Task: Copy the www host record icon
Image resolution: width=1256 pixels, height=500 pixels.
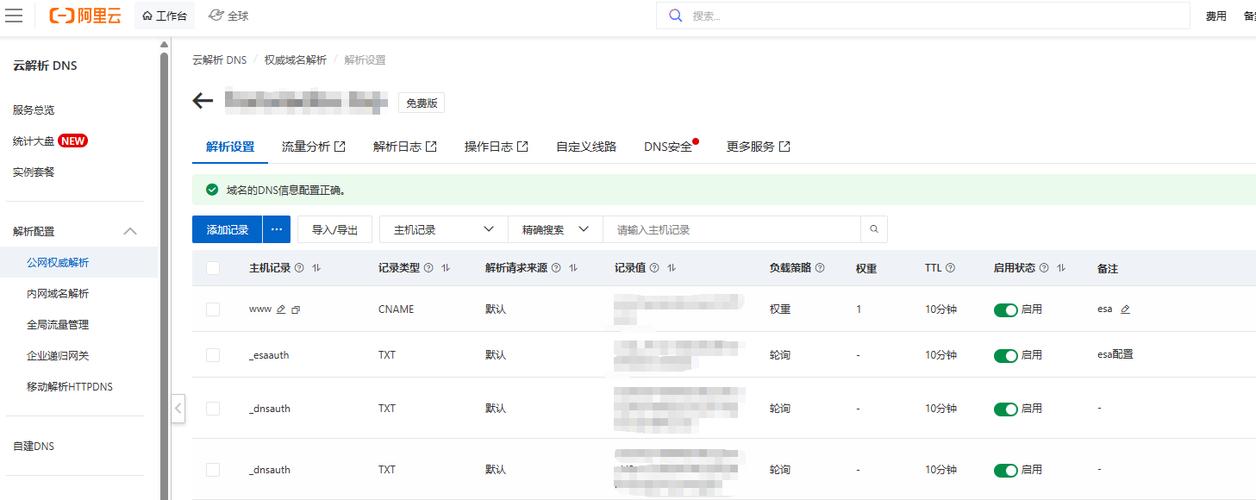Action: (x=296, y=309)
